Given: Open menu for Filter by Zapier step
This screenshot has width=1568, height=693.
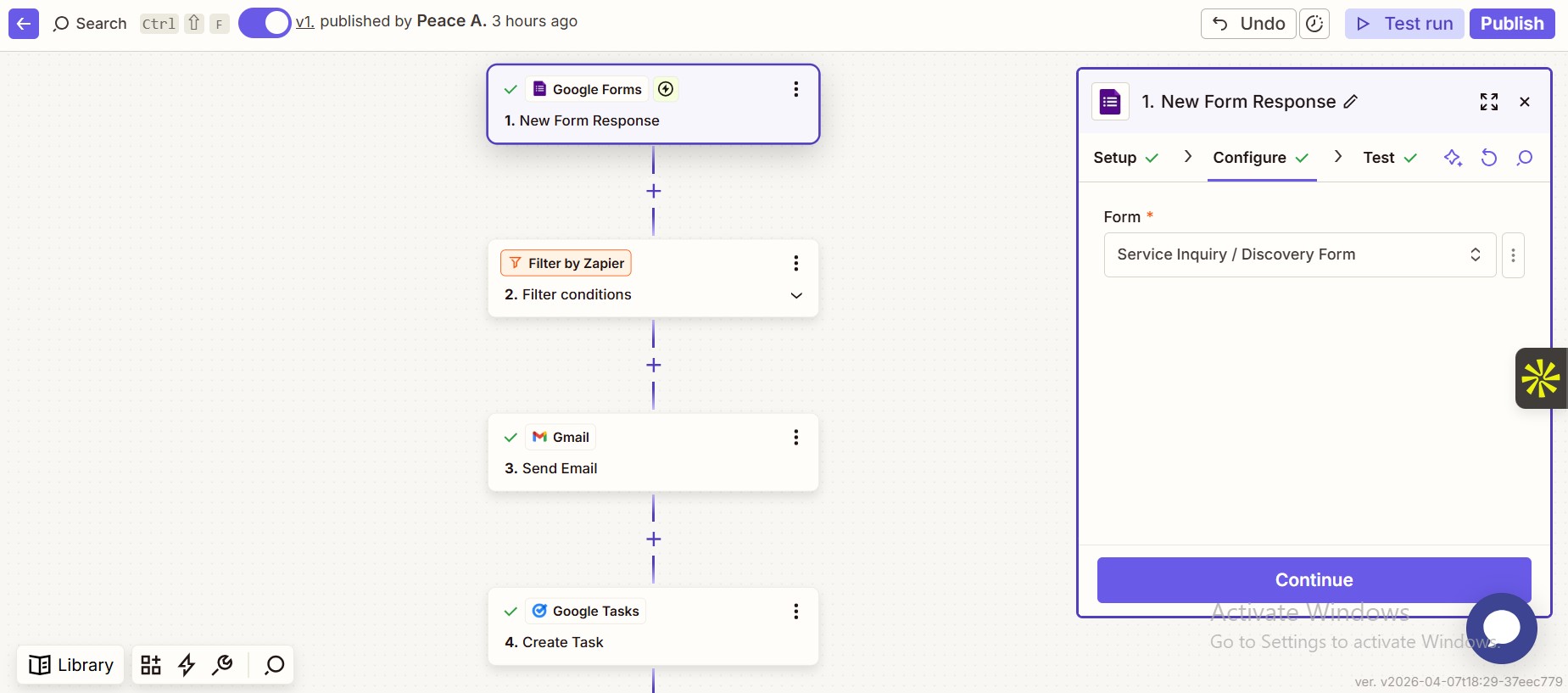Looking at the screenshot, I should click(x=795, y=263).
